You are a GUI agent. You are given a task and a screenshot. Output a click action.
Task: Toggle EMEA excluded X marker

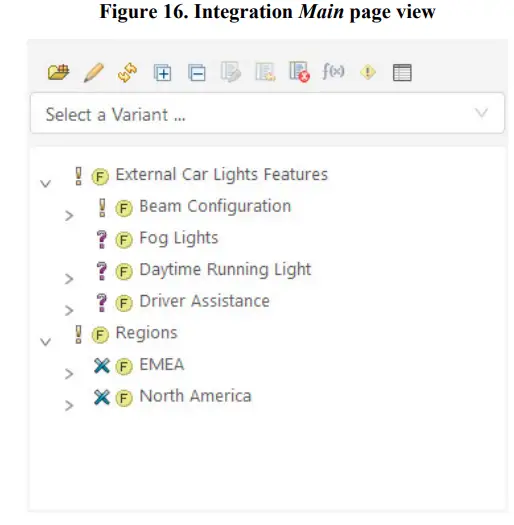(102, 365)
